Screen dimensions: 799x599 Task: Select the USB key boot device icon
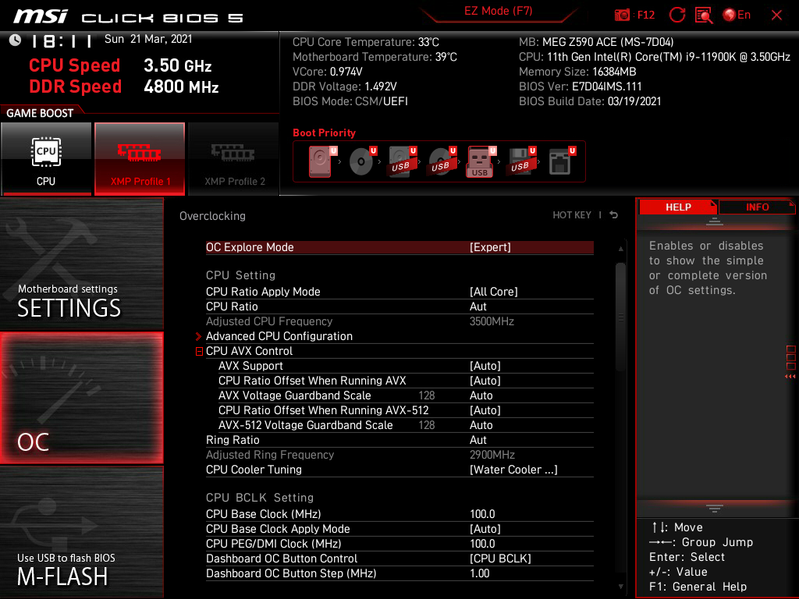click(x=481, y=161)
